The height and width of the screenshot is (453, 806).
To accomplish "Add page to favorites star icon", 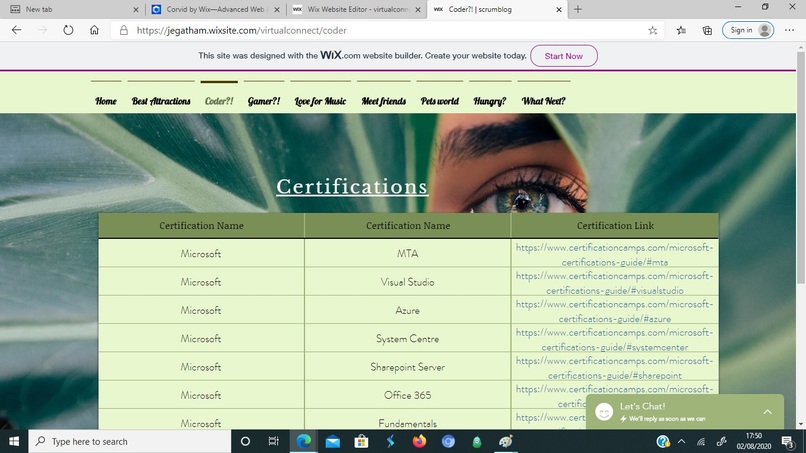I will tap(652, 30).
